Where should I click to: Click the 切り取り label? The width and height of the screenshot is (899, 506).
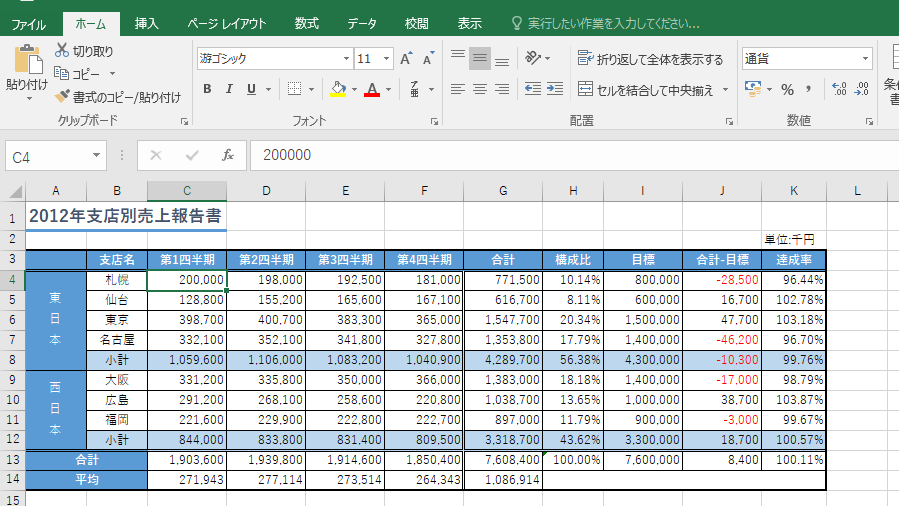click(x=93, y=51)
